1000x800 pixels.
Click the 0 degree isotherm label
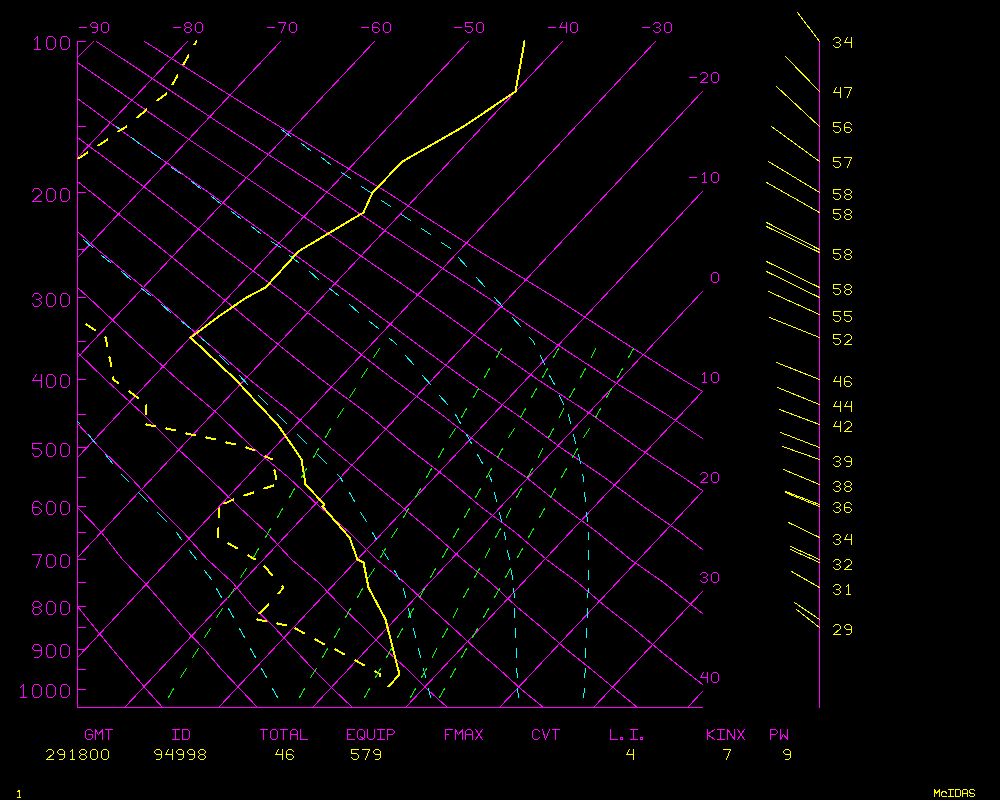point(714,278)
